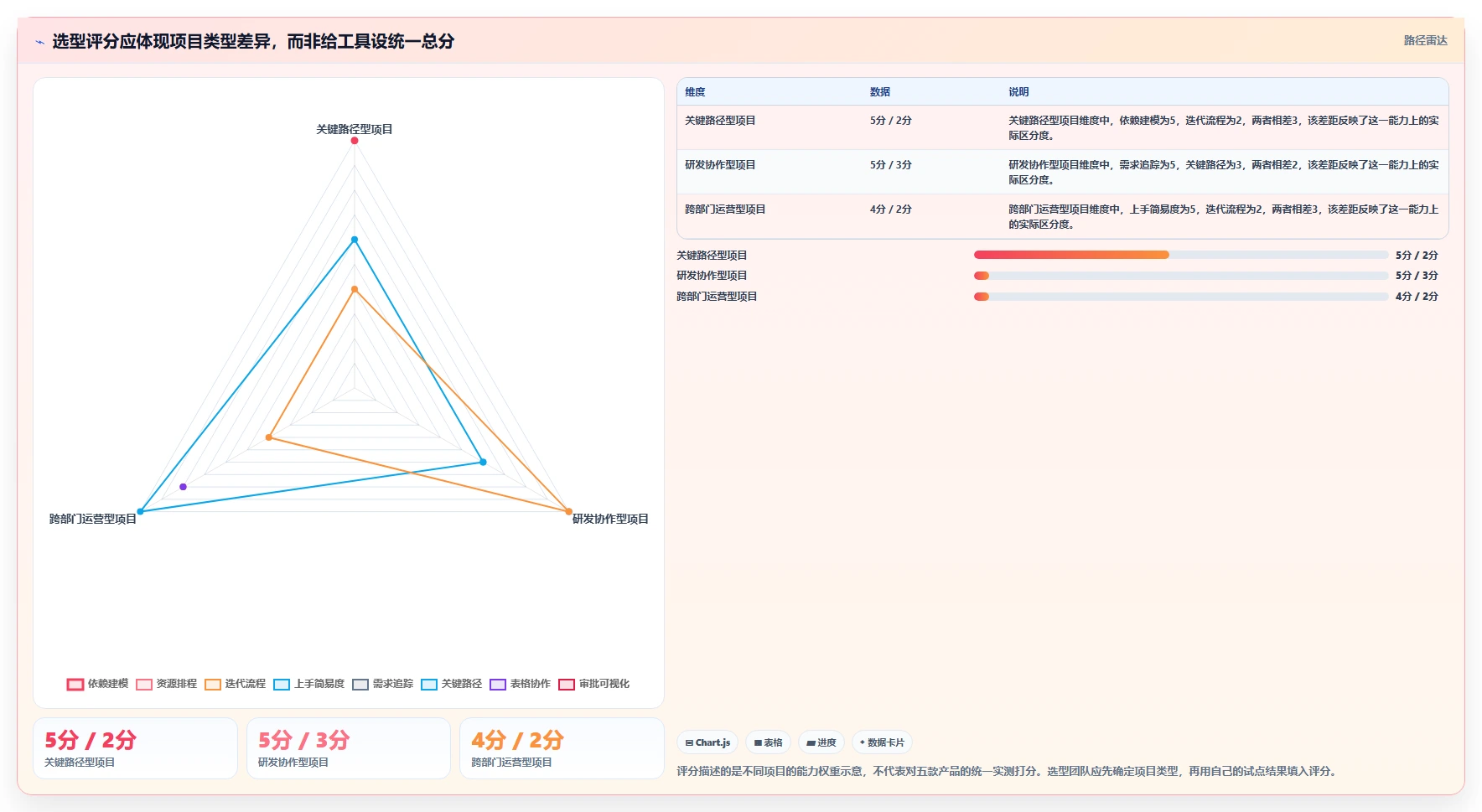Click orange data point on 研发协作型项目 axis
The image size is (1482, 812).
pos(568,511)
